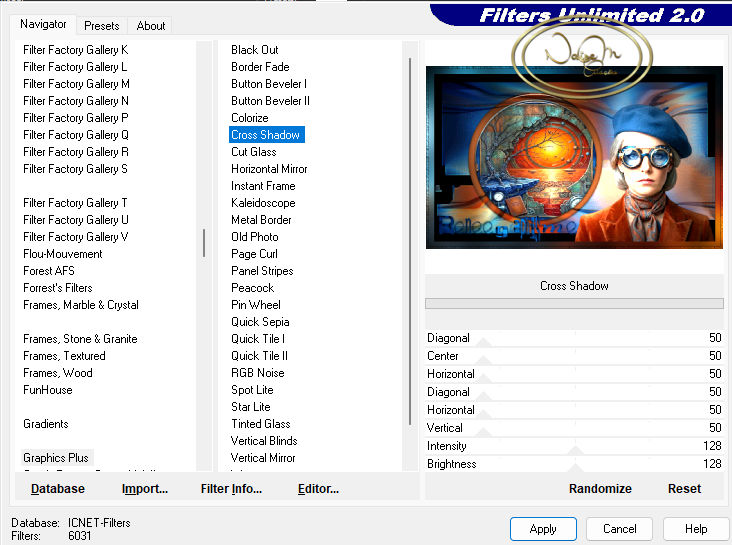This screenshot has height=545, width=732.
Task: Select Frames, Stone & Granite category
Action: 80,339
